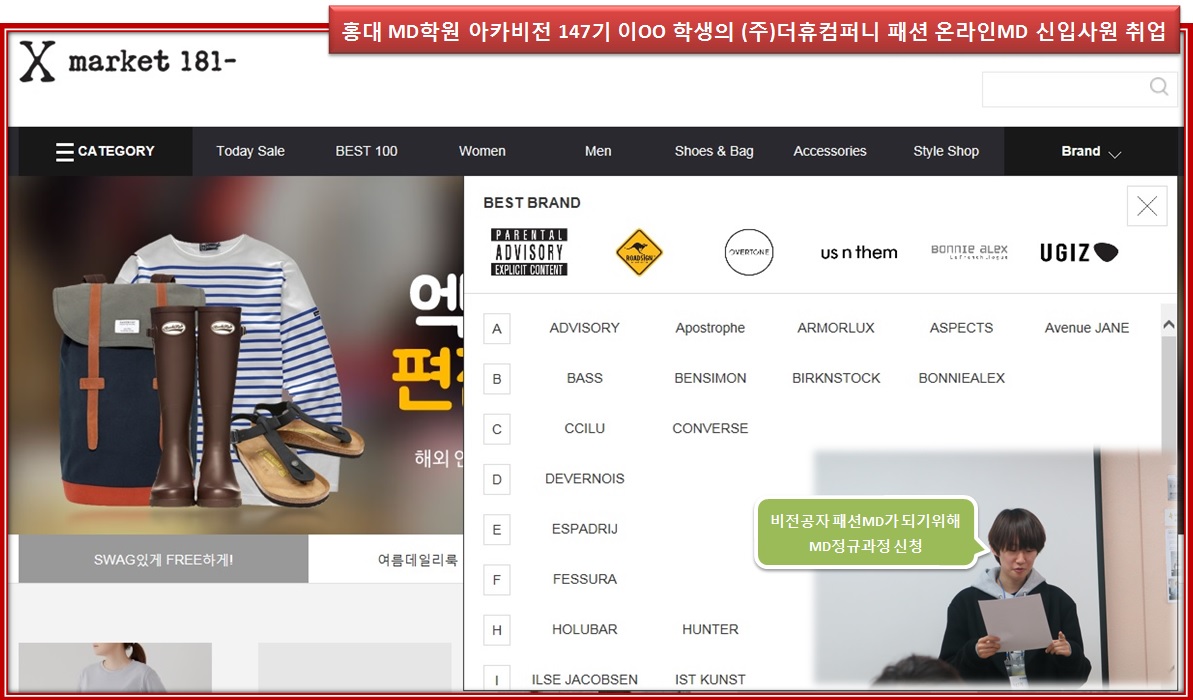Open the us n them brand logo
The height and width of the screenshot is (700, 1193).
(859, 253)
